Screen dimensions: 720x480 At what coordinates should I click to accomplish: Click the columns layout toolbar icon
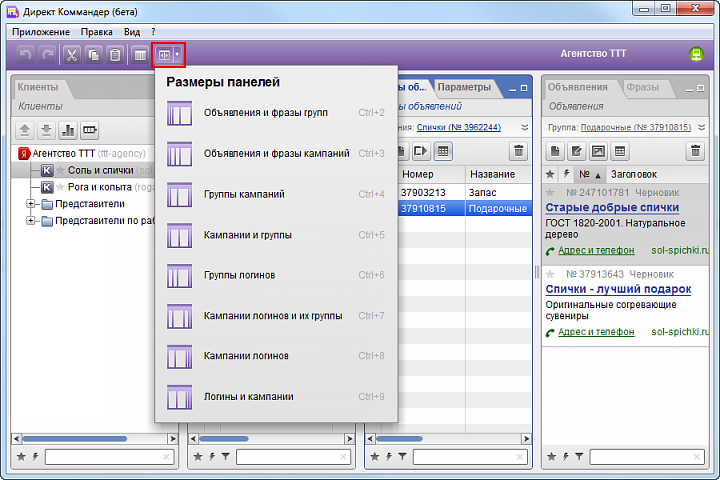140,55
